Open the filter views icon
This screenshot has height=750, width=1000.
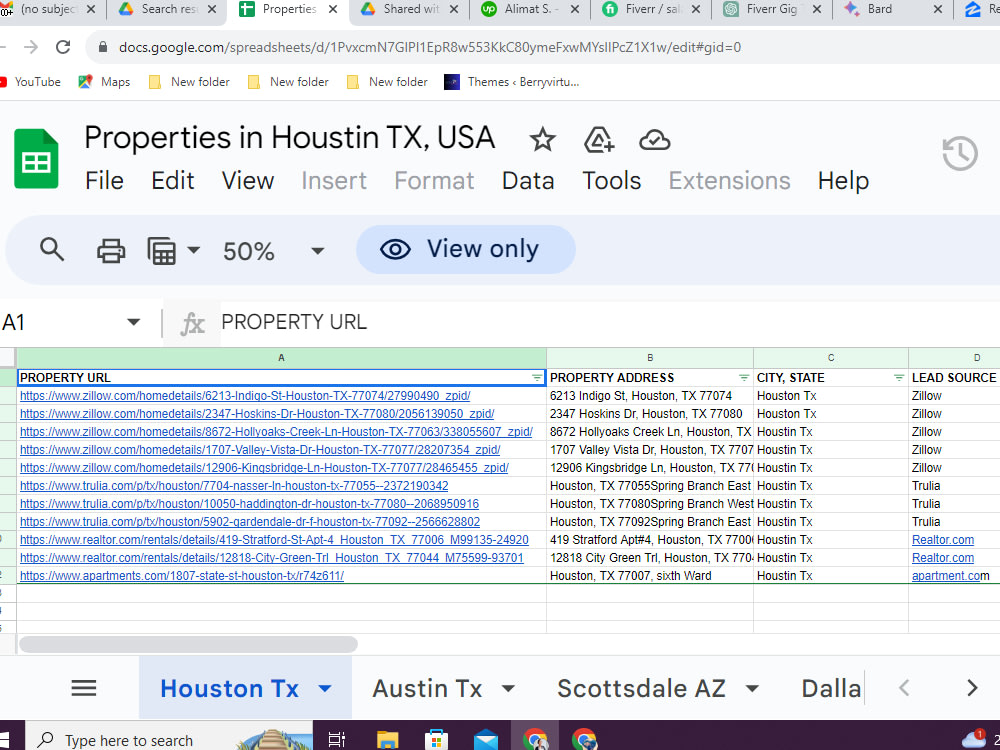coord(161,251)
